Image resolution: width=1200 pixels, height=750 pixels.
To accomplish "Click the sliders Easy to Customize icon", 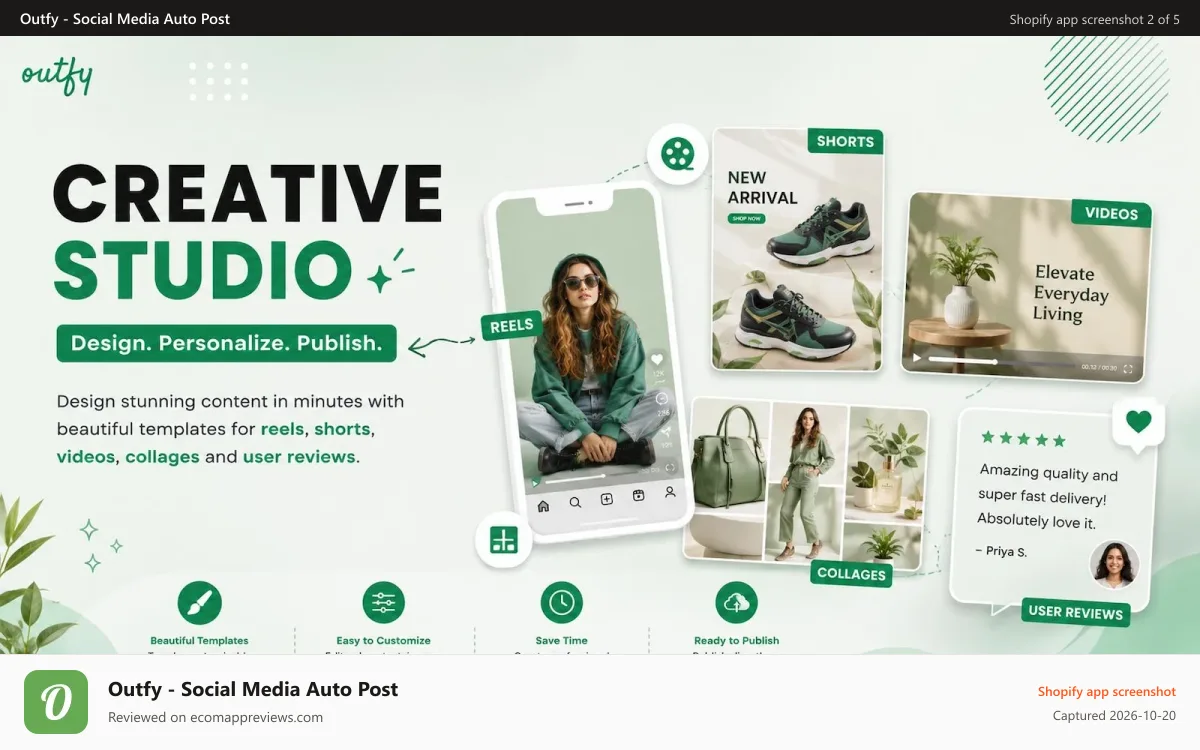I will point(383,603).
